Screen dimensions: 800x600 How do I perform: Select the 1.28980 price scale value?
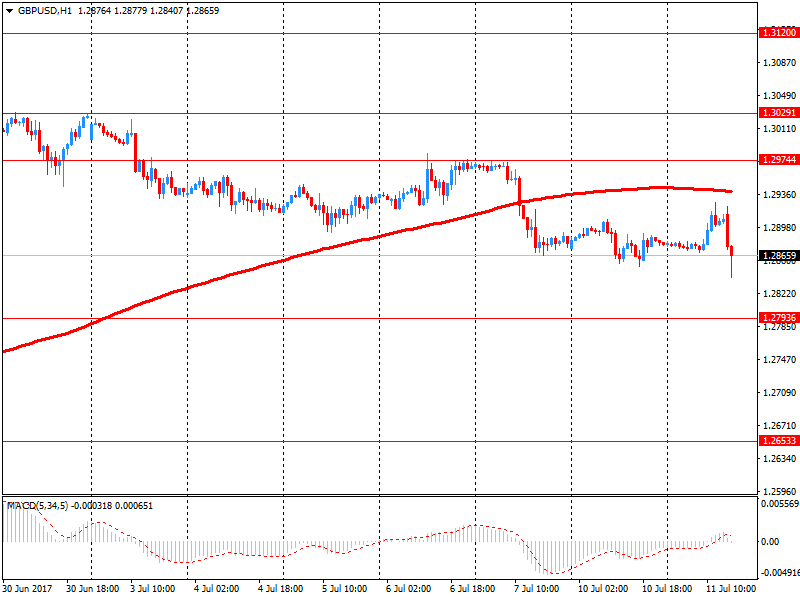(x=779, y=228)
